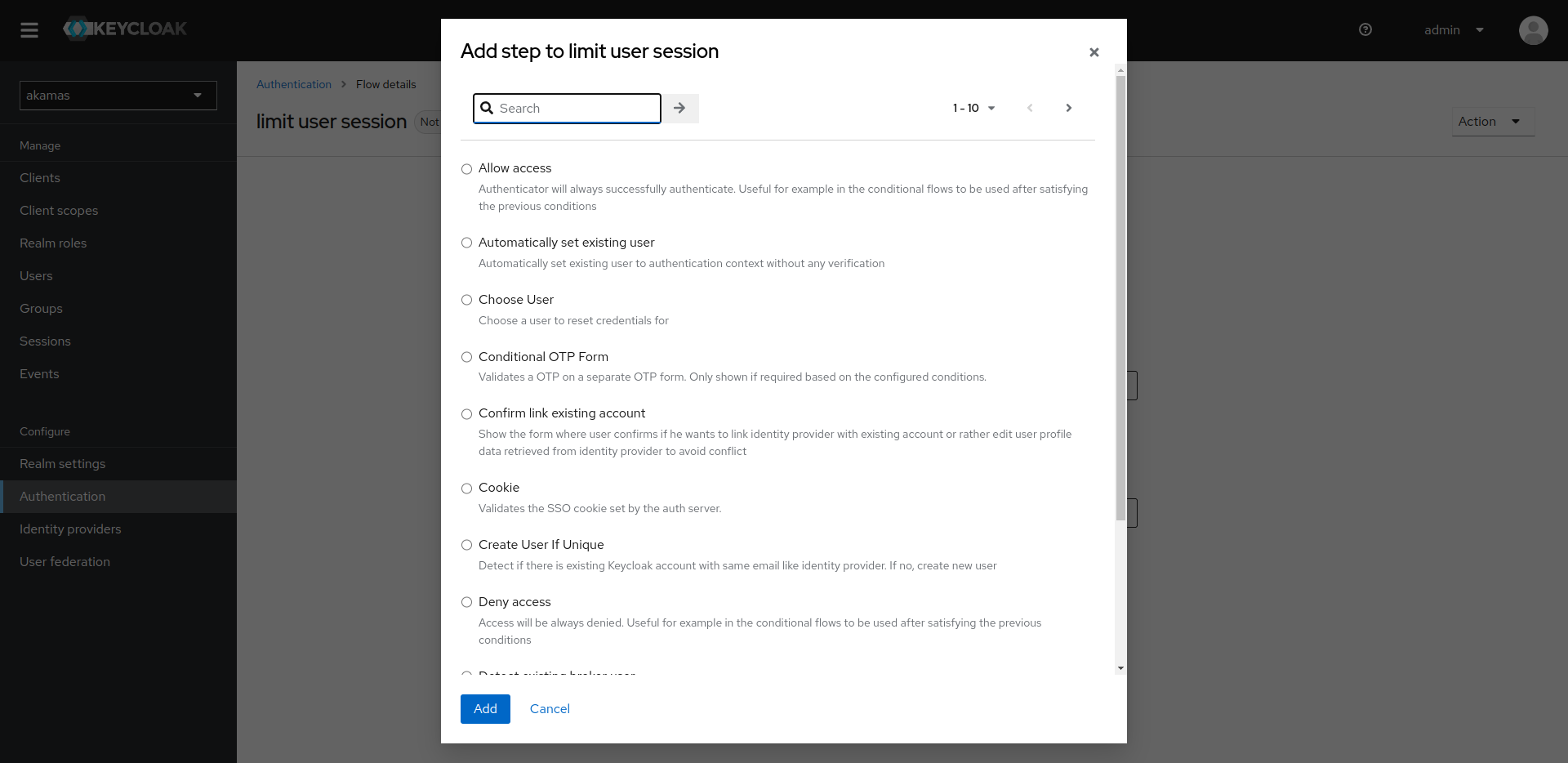1568x763 pixels.
Task: Select the Allow access radio option
Action: [x=467, y=169]
